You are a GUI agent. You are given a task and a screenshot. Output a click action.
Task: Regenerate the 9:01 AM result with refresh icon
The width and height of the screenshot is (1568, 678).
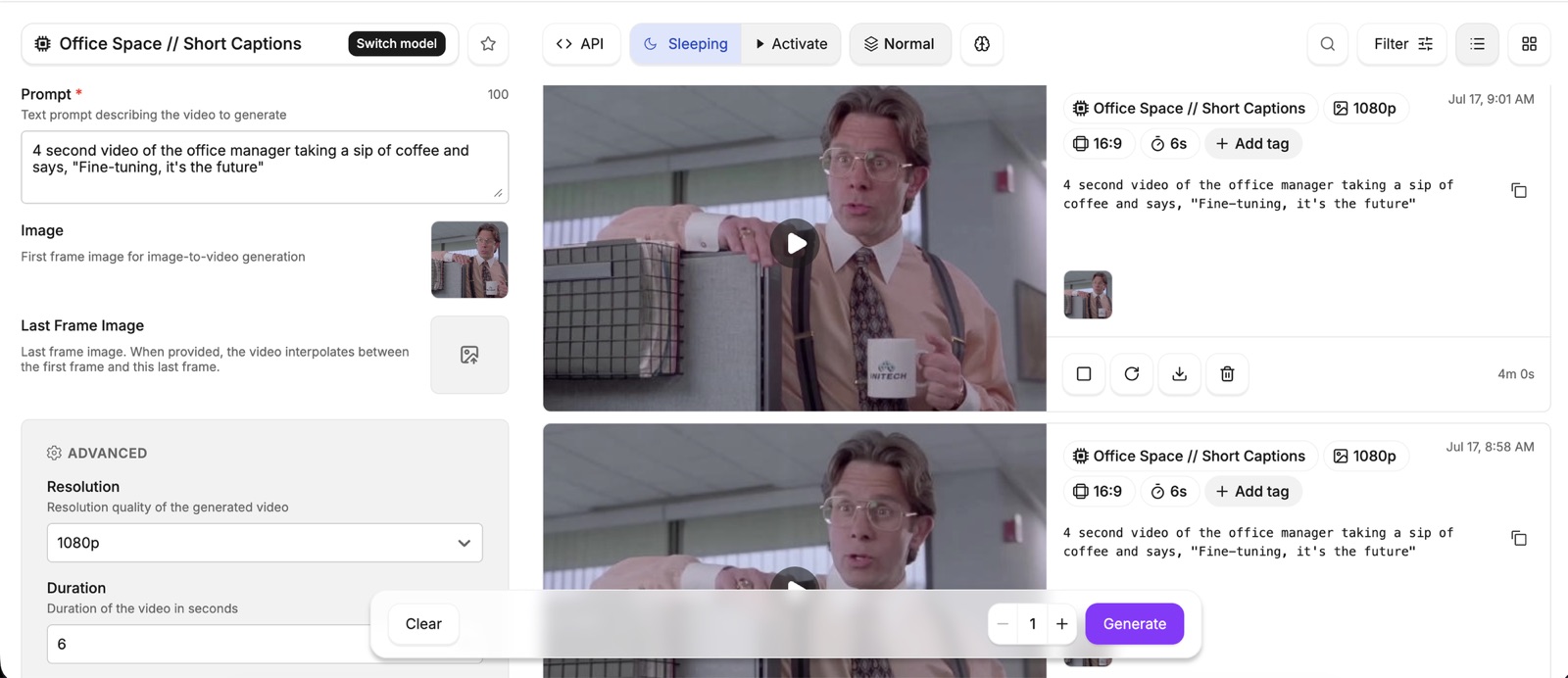tap(1132, 374)
